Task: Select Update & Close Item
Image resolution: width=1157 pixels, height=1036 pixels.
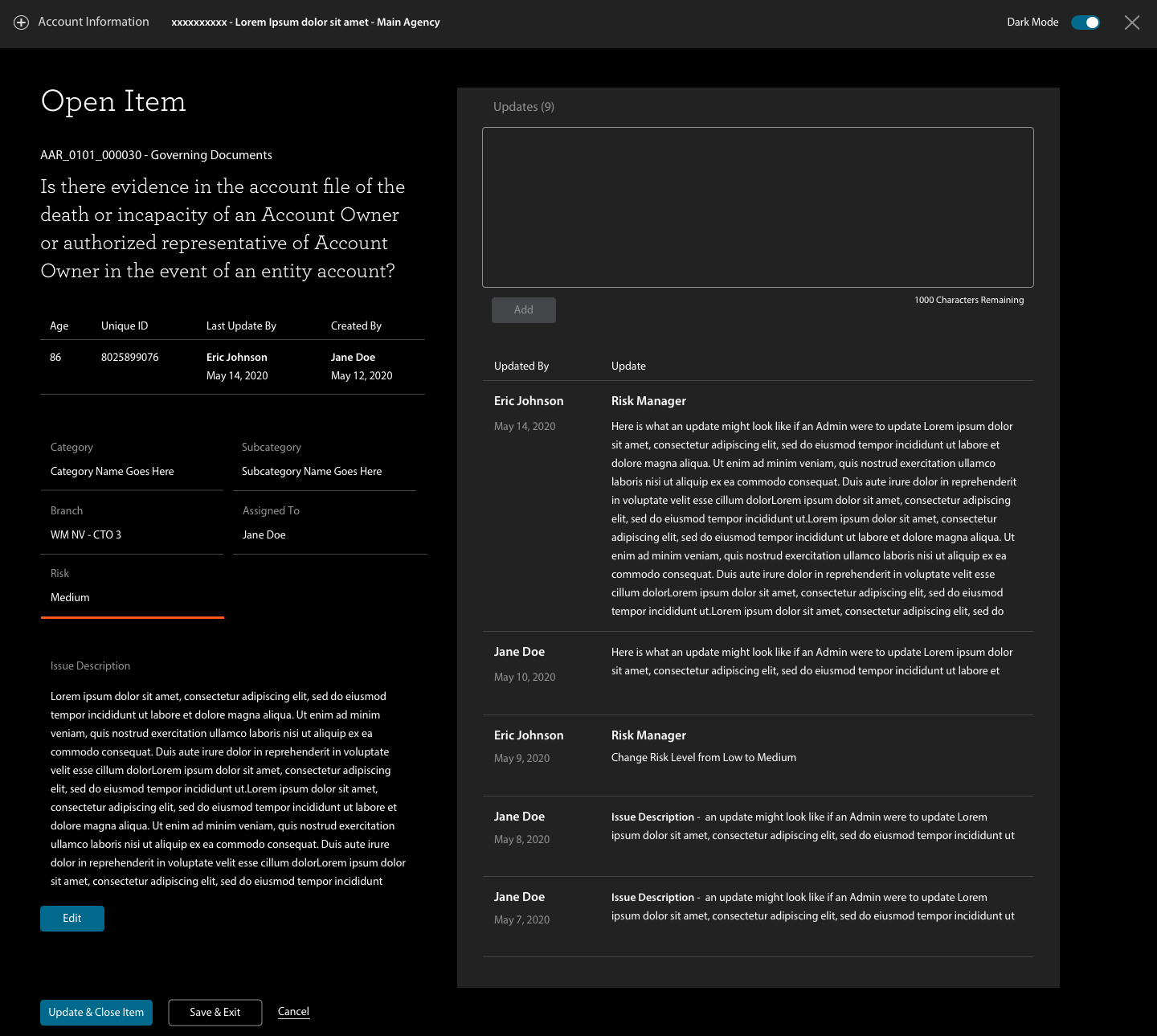Action: pyautogui.click(x=96, y=1012)
